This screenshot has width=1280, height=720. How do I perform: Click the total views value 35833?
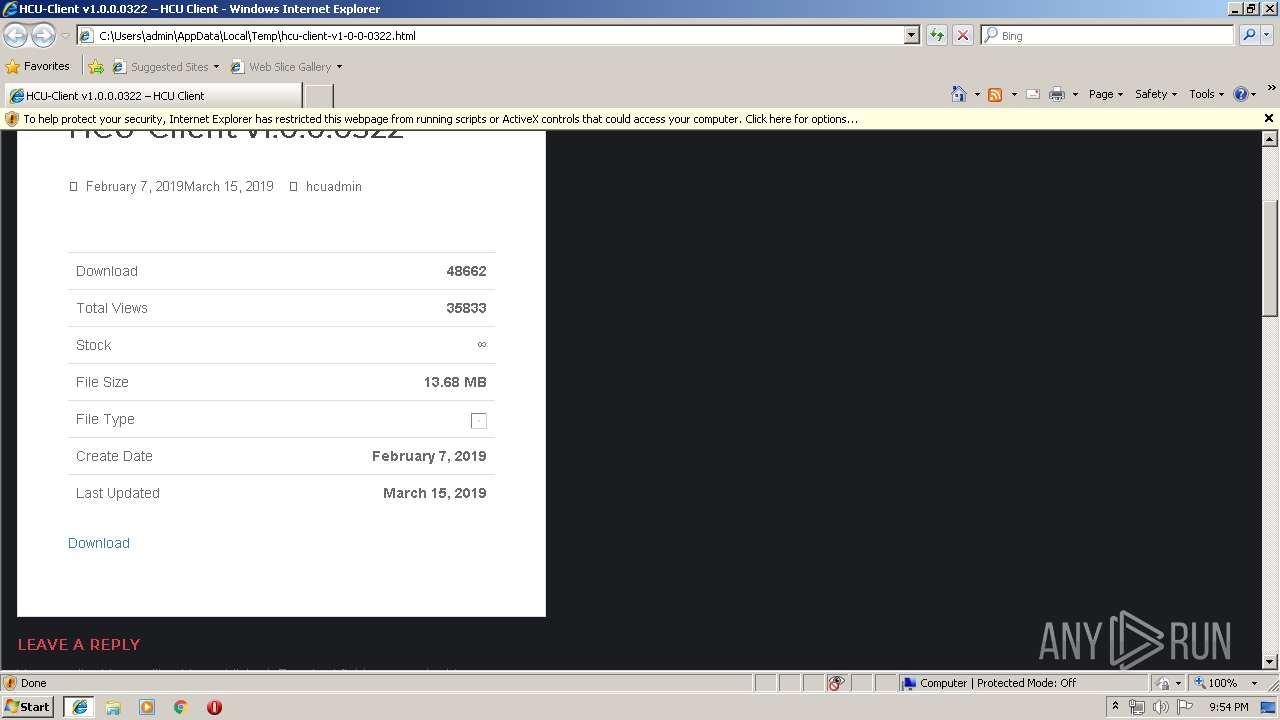(x=466, y=308)
